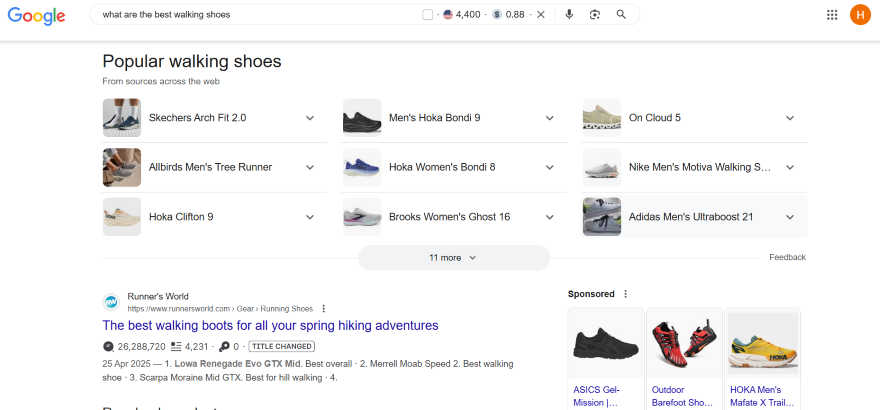880x410 pixels.
Task: Open Hoka Clifton 9 thumbnail
Action: [122, 216]
